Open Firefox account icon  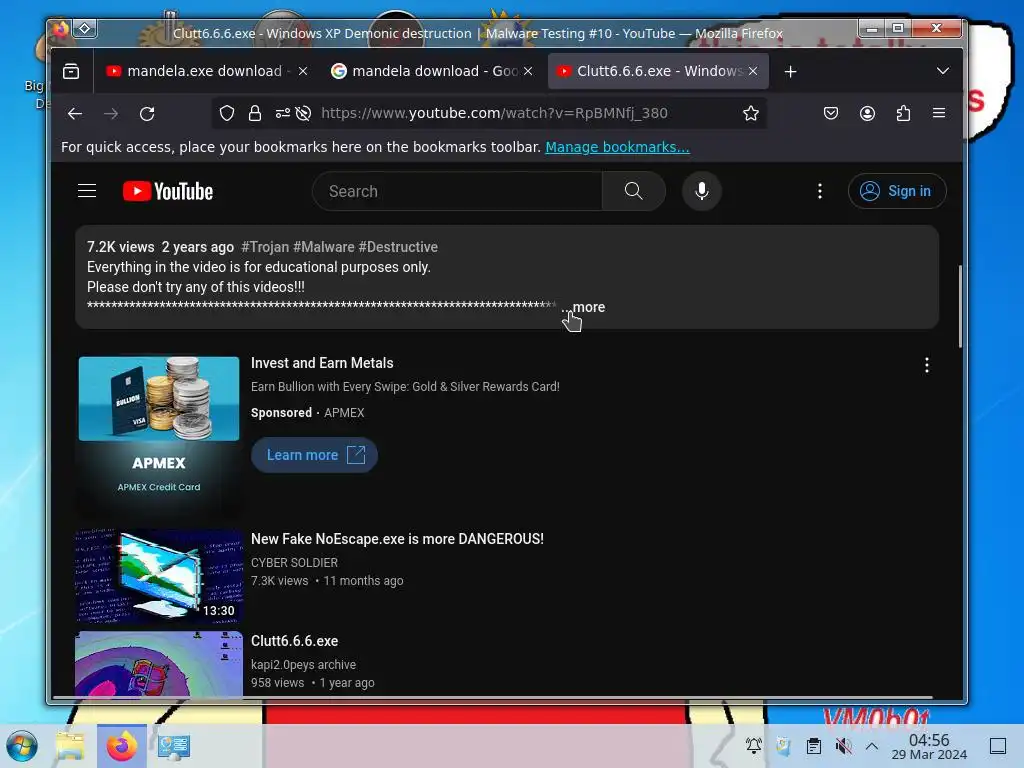[867, 114]
